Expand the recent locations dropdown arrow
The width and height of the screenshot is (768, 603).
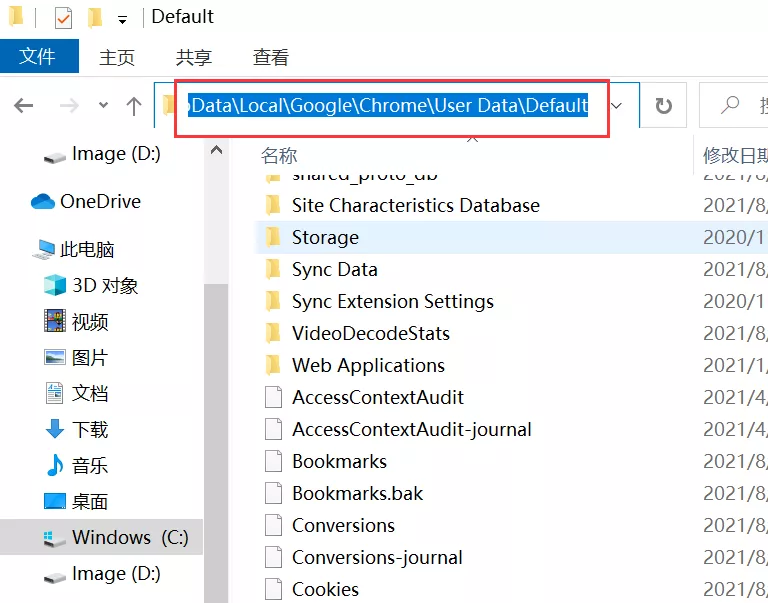coord(103,106)
